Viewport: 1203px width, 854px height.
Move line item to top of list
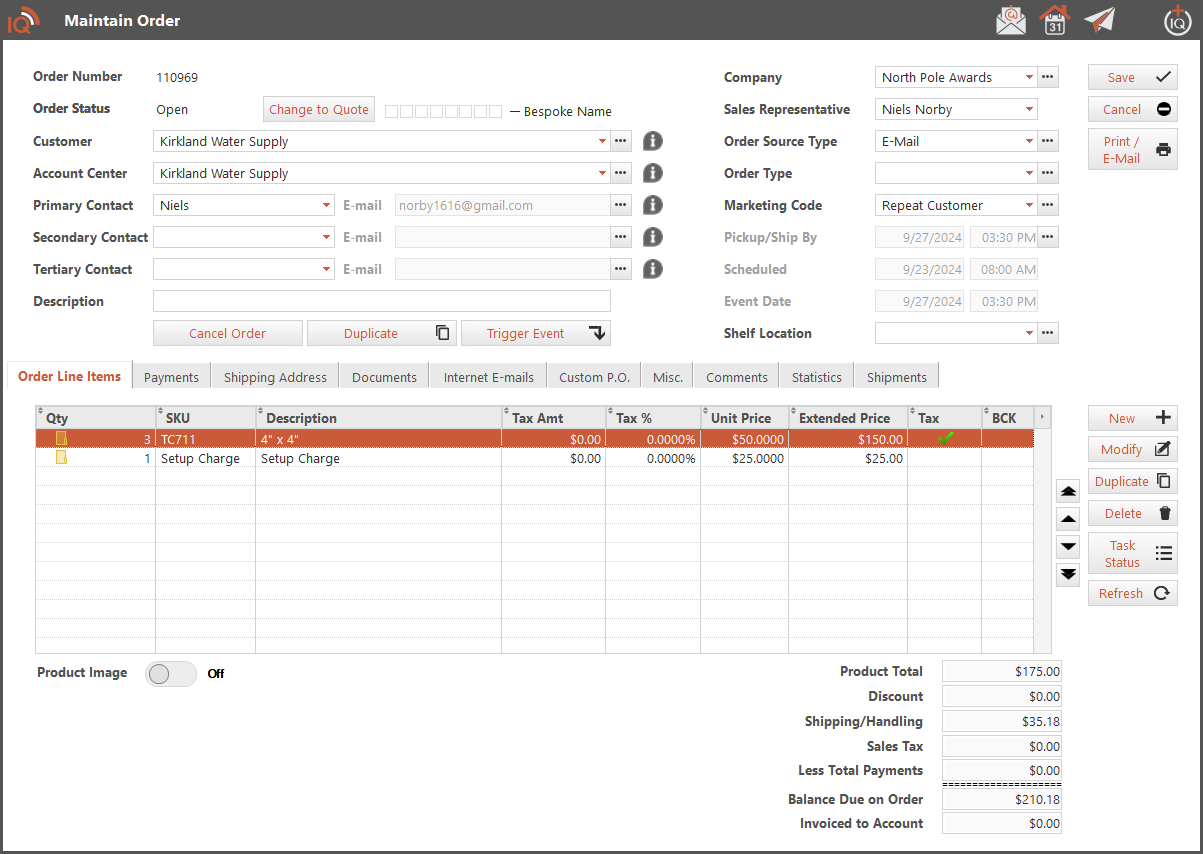1068,491
